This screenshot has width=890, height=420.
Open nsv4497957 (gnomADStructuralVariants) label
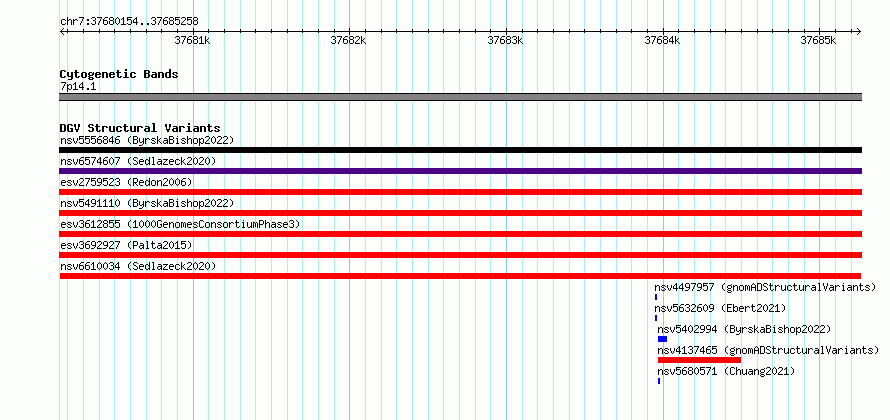point(765,287)
